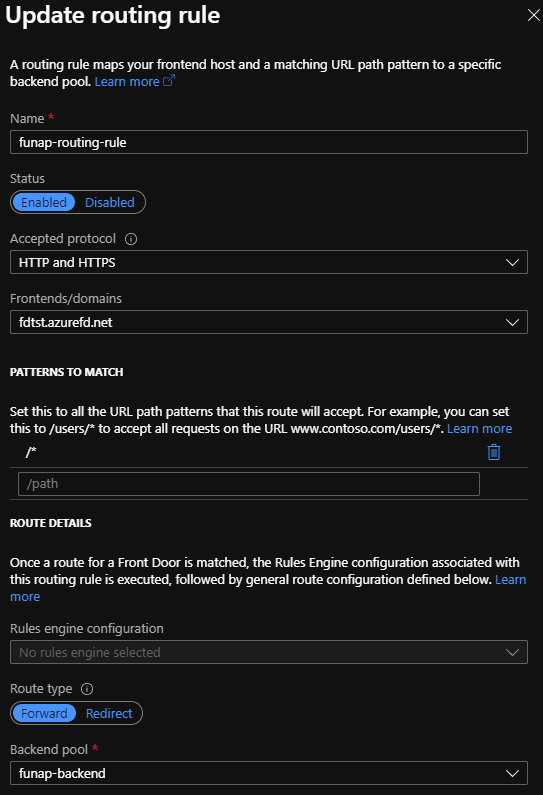543x795 pixels.
Task: Open Learn more link under routing rule description
Action: [127, 81]
